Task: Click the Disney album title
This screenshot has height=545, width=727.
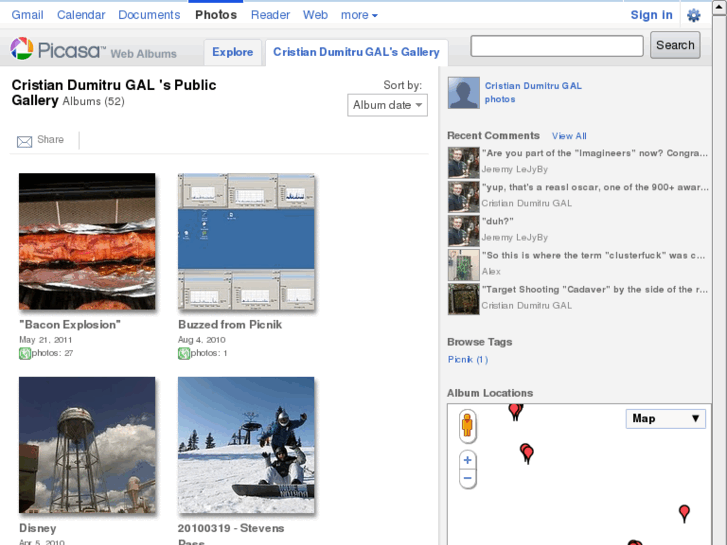Action: pos(38,528)
